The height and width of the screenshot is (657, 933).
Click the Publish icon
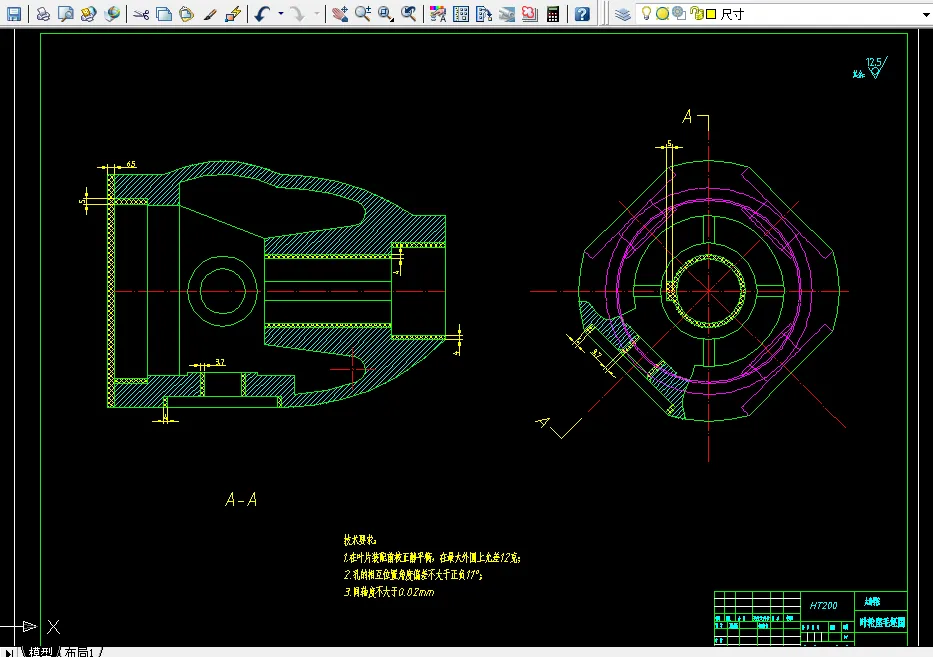pos(88,14)
